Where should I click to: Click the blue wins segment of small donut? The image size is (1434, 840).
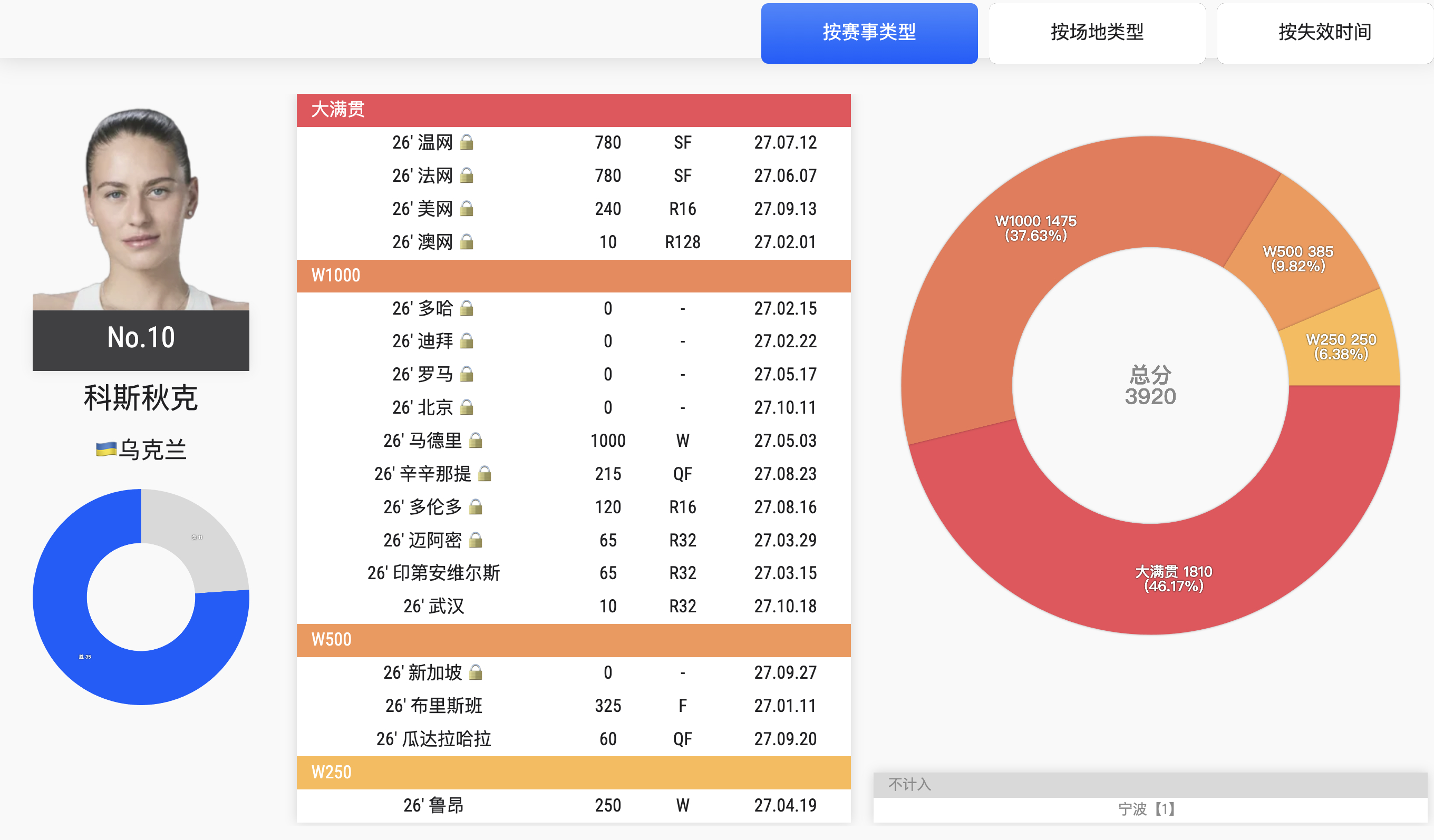pos(85,656)
